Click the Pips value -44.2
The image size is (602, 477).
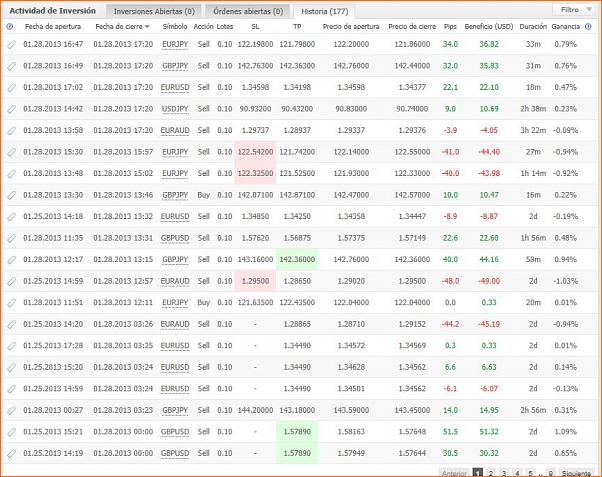[450, 324]
